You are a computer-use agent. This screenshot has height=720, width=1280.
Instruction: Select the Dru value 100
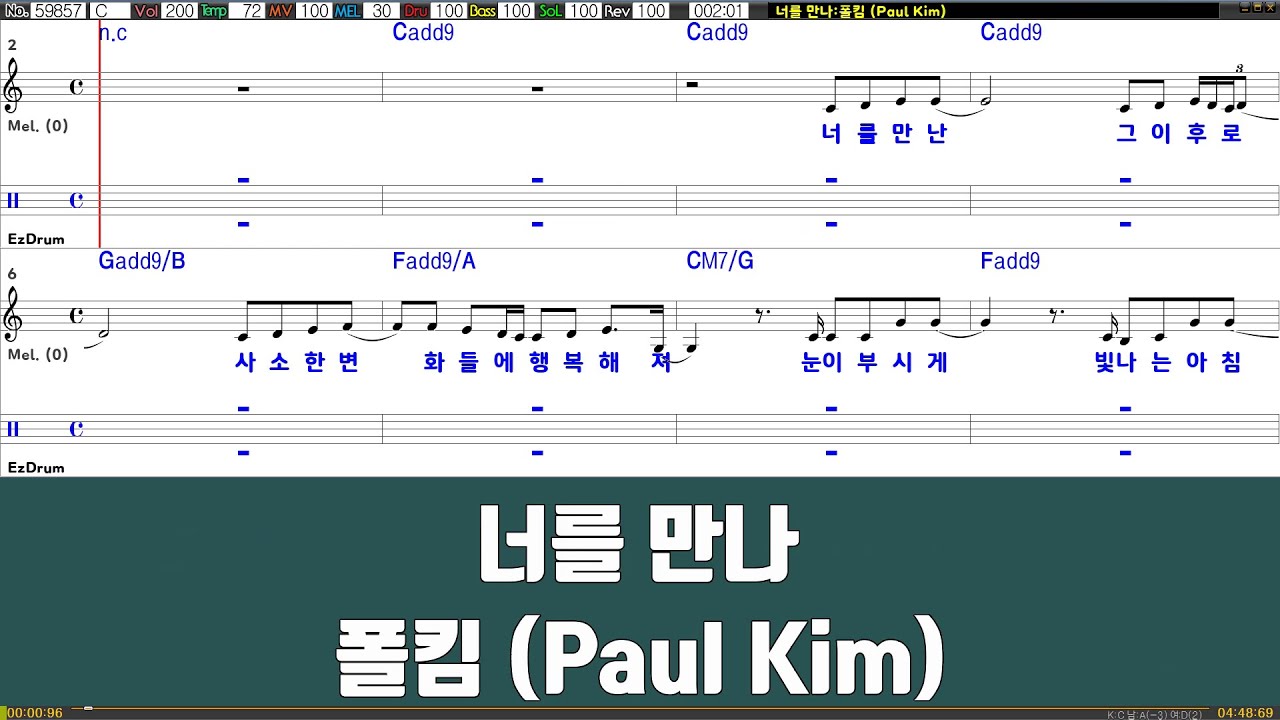pyautogui.click(x=449, y=11)
